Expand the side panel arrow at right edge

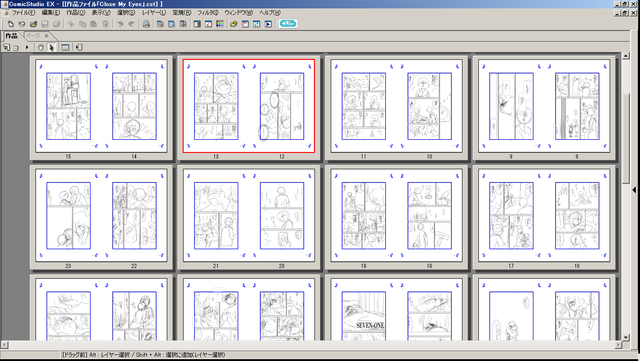point(634,189)
